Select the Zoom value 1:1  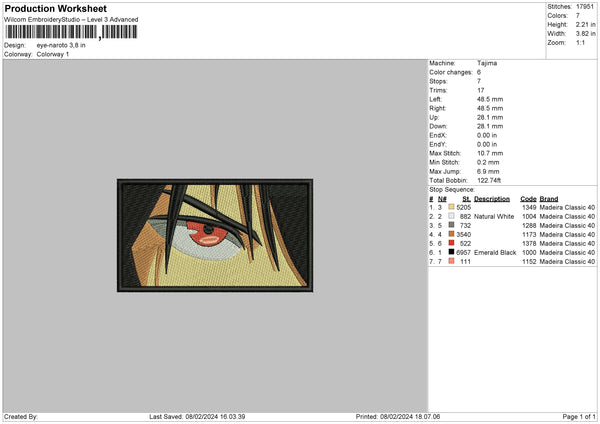[580, 42]
